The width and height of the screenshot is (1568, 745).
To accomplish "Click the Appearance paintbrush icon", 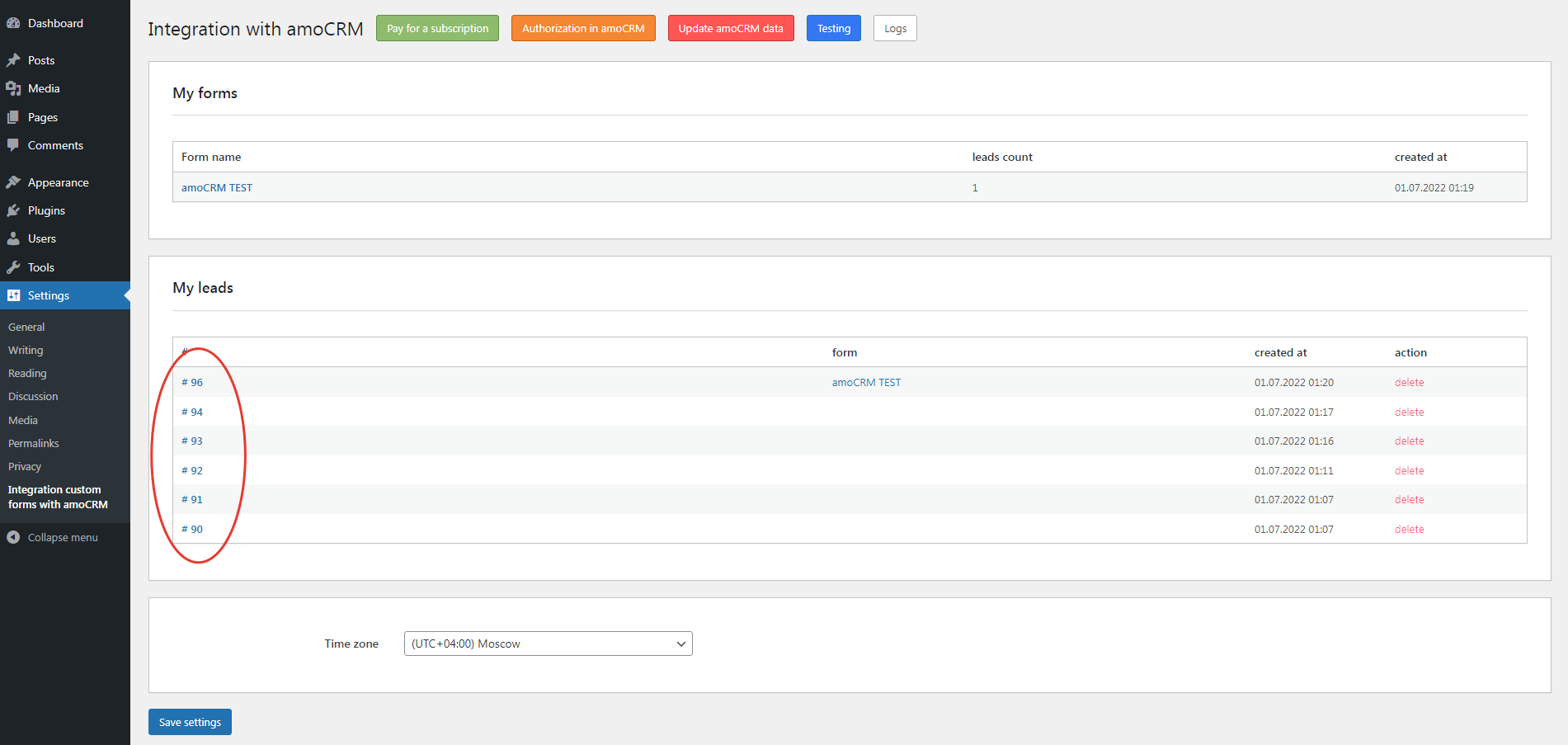I will pos(13,182).
